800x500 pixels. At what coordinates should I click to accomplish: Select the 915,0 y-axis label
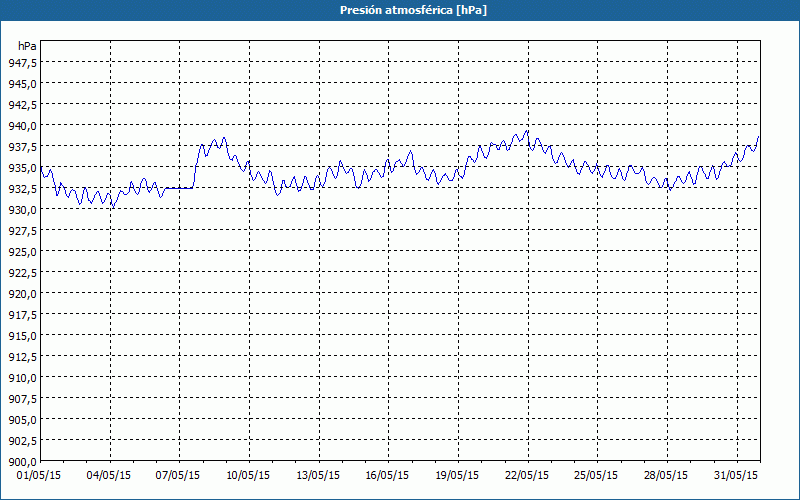pos(22,335)
